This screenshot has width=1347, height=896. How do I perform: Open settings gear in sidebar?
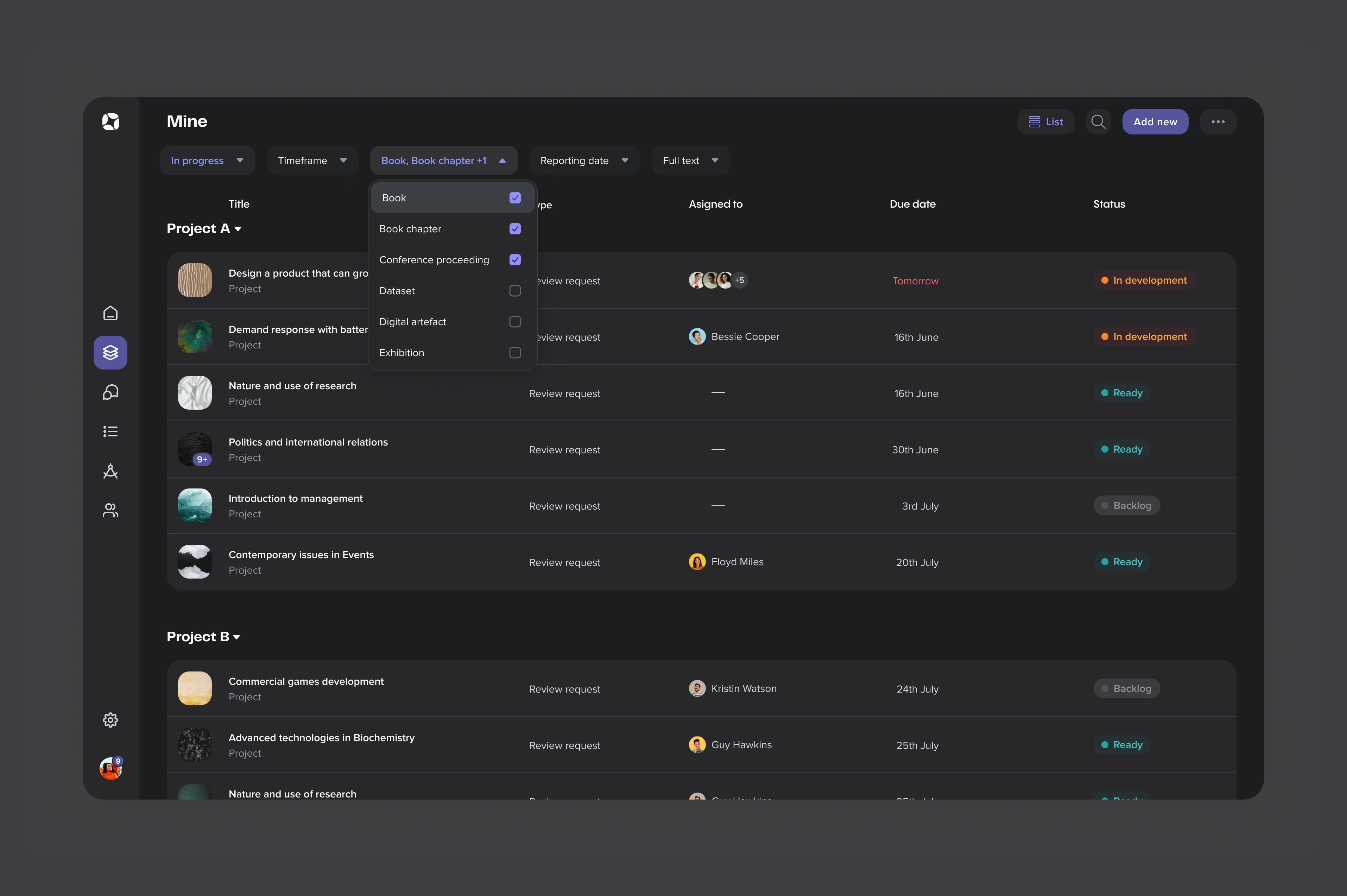point(110,720)
